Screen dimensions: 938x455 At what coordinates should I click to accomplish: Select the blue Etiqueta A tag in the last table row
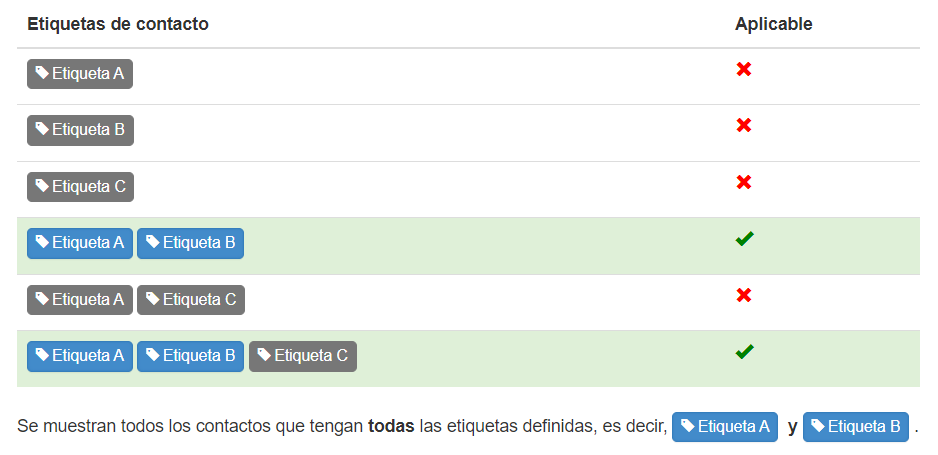(x=80, y=356)
